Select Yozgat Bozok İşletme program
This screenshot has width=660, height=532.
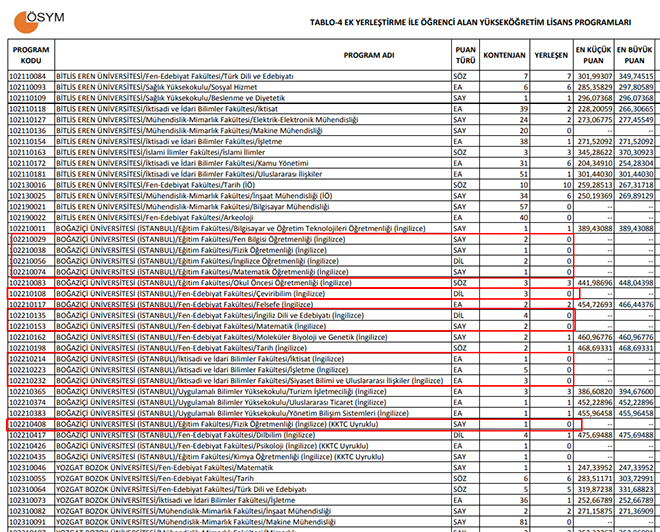[175, 500]
